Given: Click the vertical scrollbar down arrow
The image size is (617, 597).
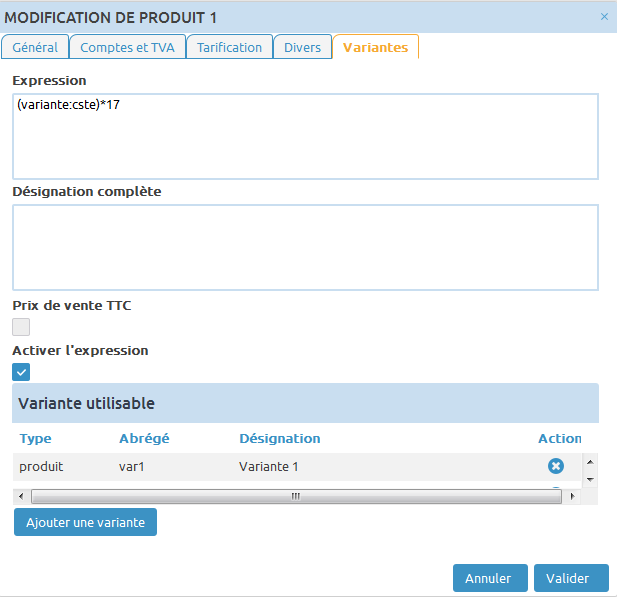Looking at the screenshot, I should tap(590, 480).
